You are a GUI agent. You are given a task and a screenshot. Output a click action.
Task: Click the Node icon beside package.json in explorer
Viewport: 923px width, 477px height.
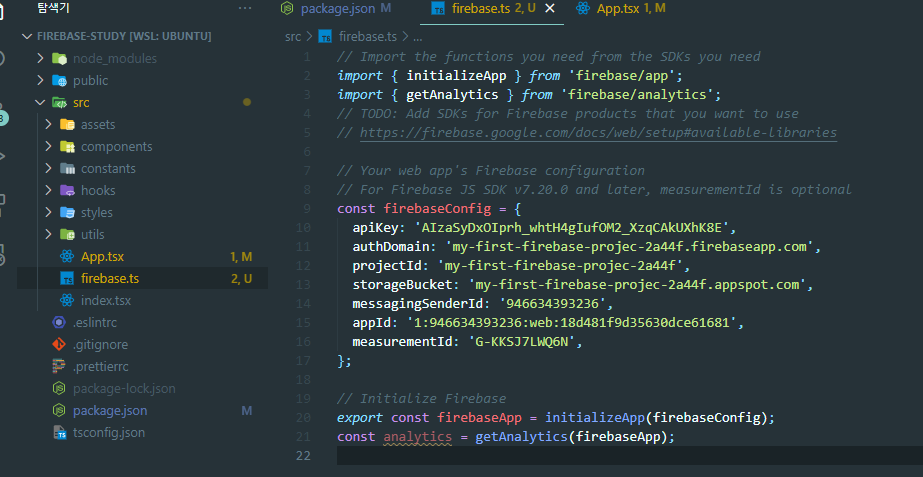(59, 410)
